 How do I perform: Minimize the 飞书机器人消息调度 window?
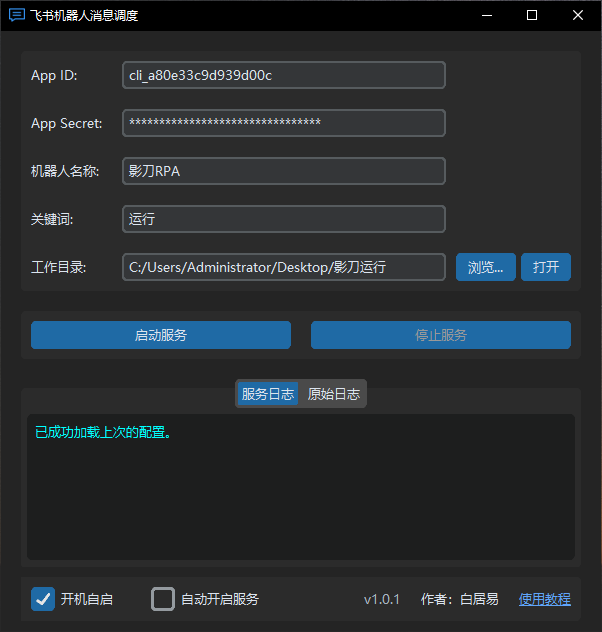(x=487, y=16)
